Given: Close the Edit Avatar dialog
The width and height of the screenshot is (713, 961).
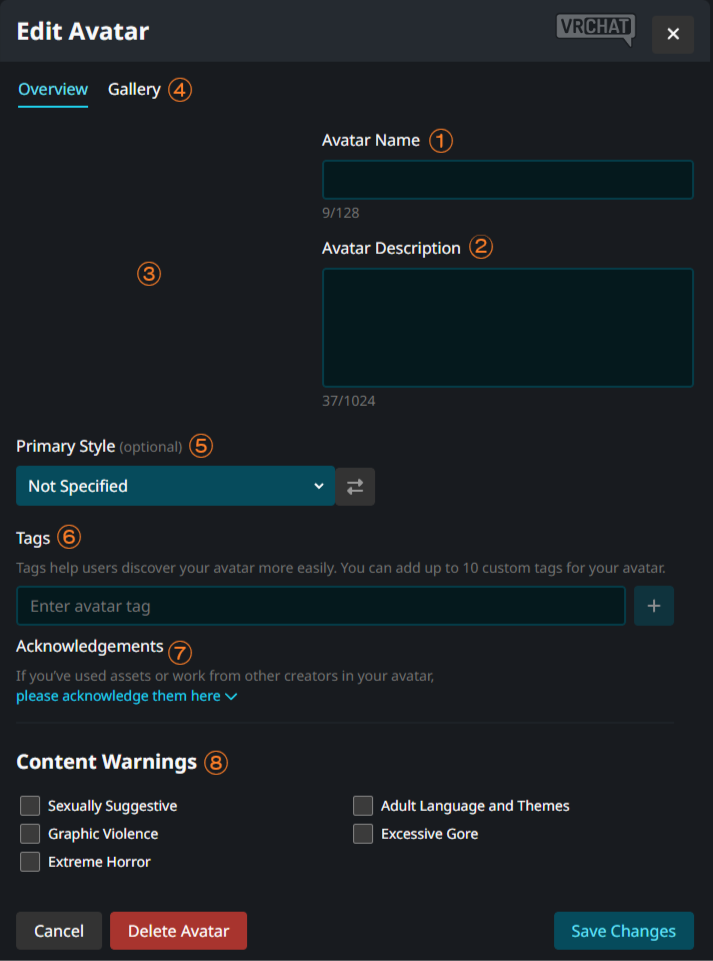Looking at the screenshot, I should (673, 34).
